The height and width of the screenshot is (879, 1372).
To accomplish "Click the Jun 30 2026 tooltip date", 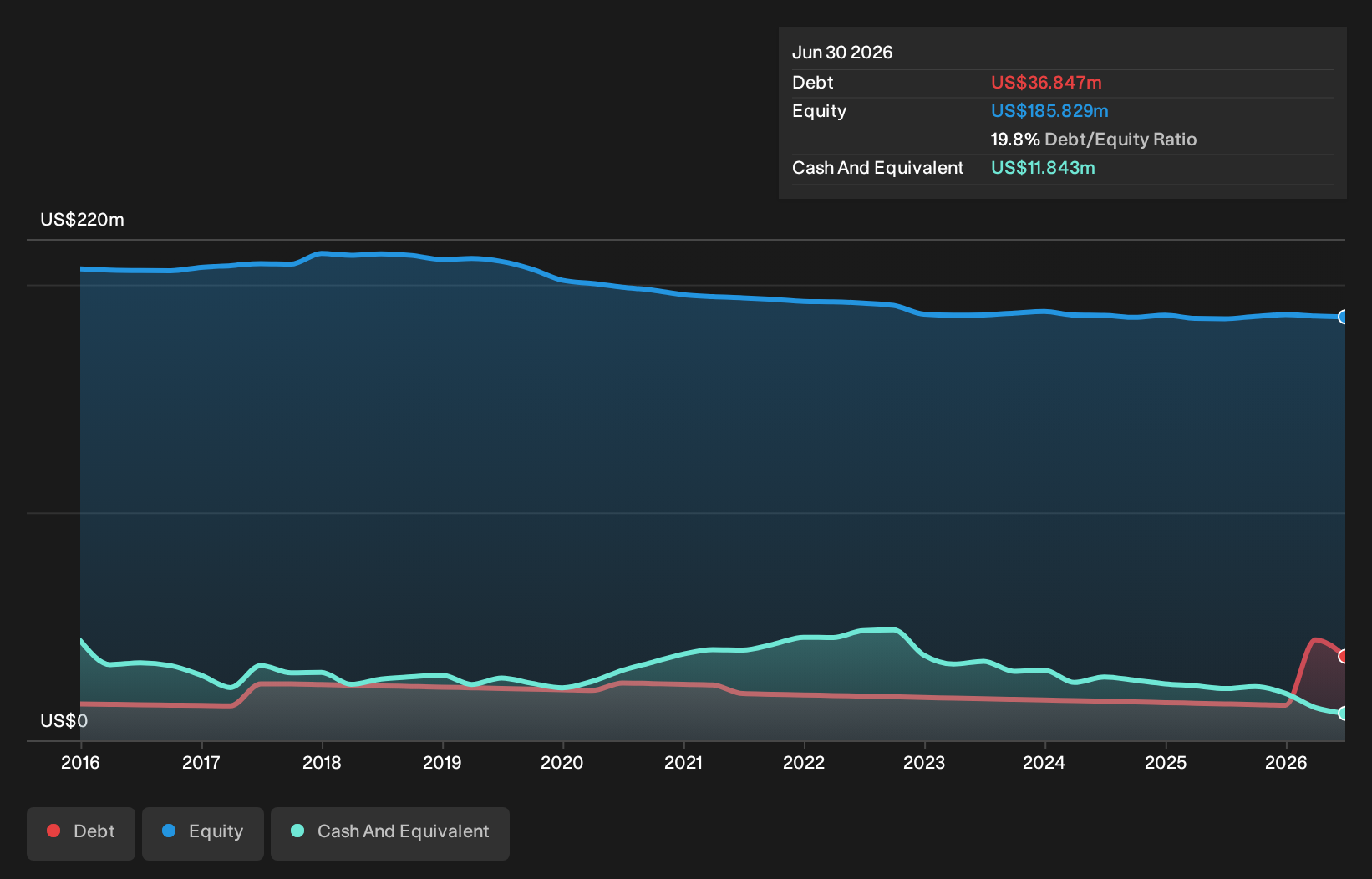I will (x=842, y=53).
